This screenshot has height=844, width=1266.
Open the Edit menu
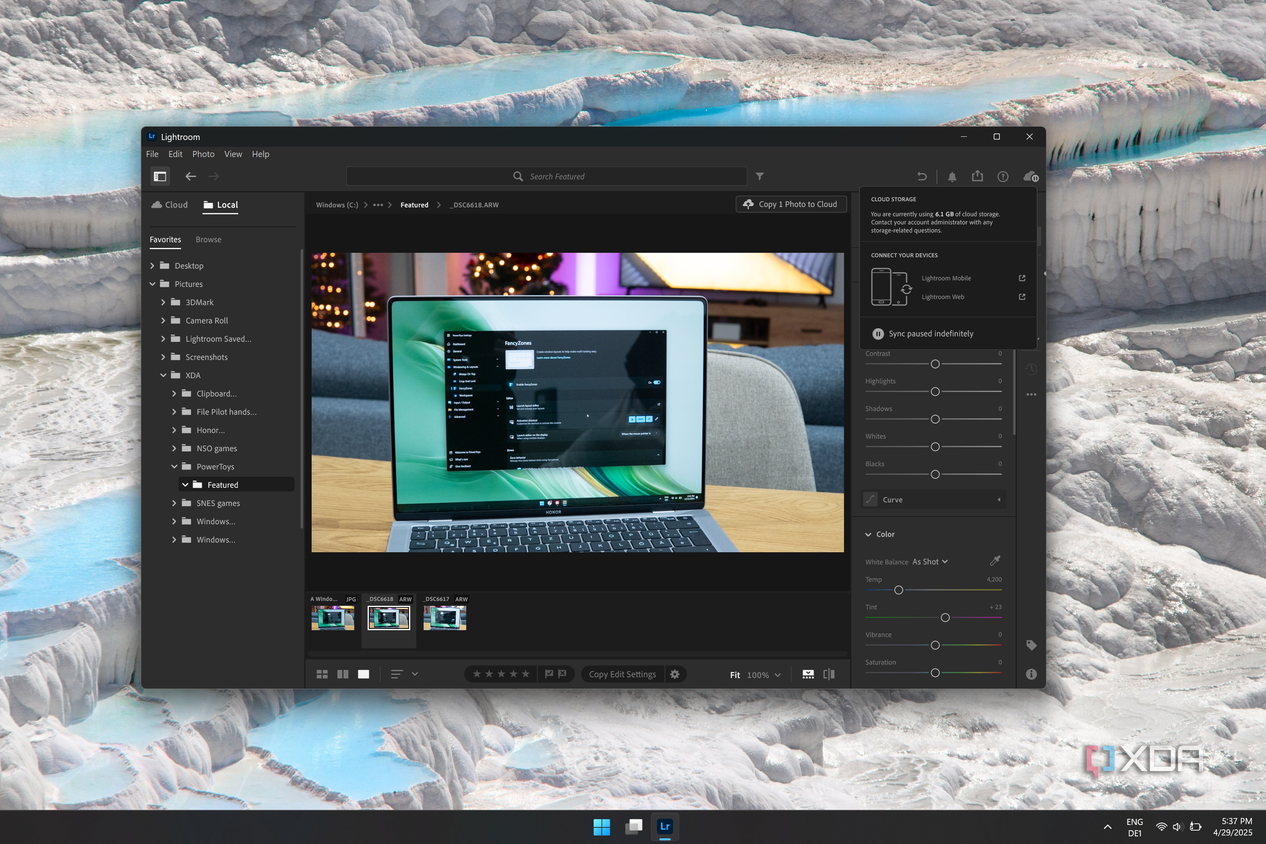(x=175, y=154)
